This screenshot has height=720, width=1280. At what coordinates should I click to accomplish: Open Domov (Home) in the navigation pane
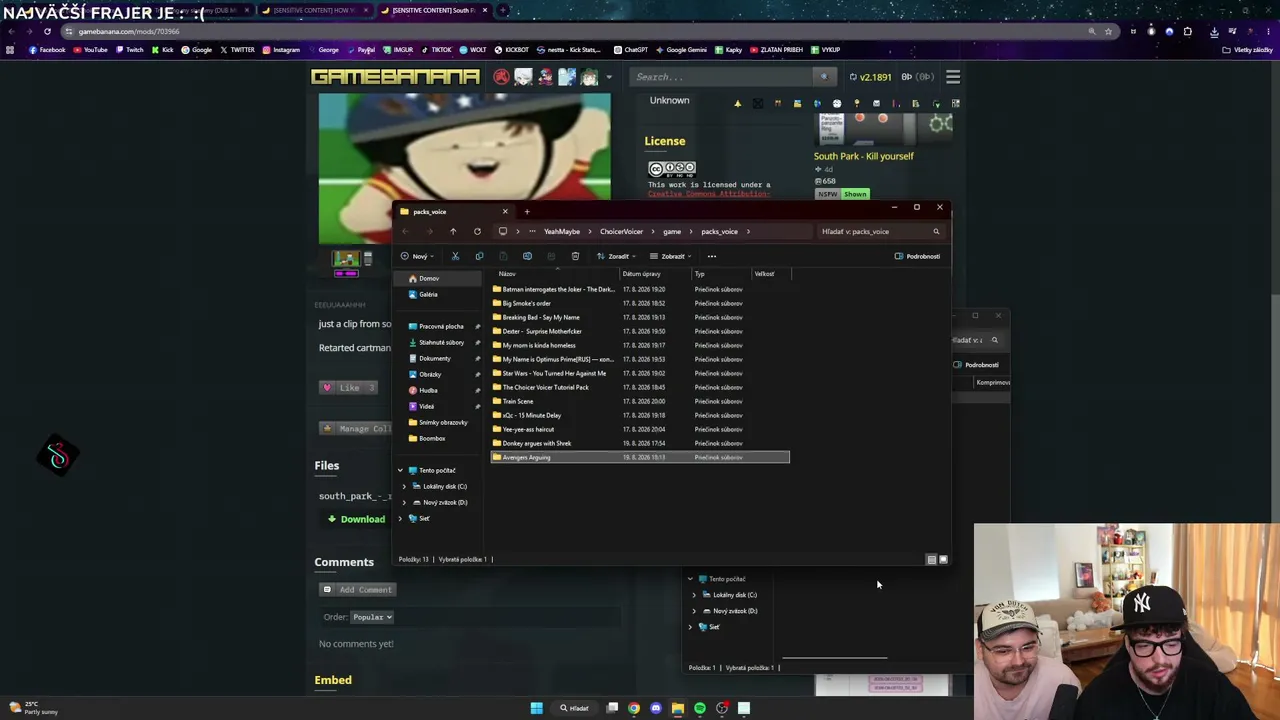tap(428, 279)
